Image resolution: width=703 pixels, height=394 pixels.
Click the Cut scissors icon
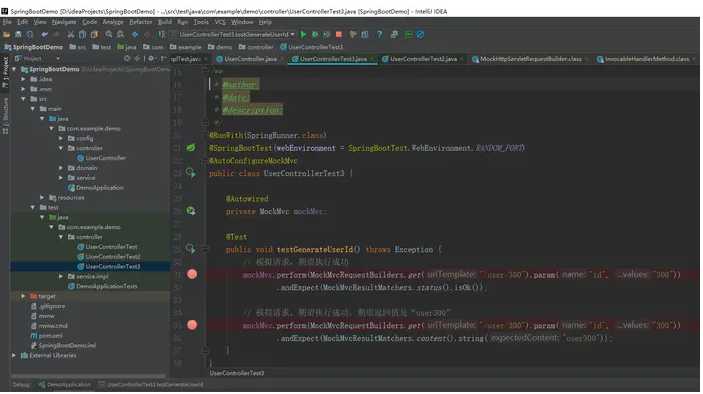pyautogui.click(x=71, y=35)
